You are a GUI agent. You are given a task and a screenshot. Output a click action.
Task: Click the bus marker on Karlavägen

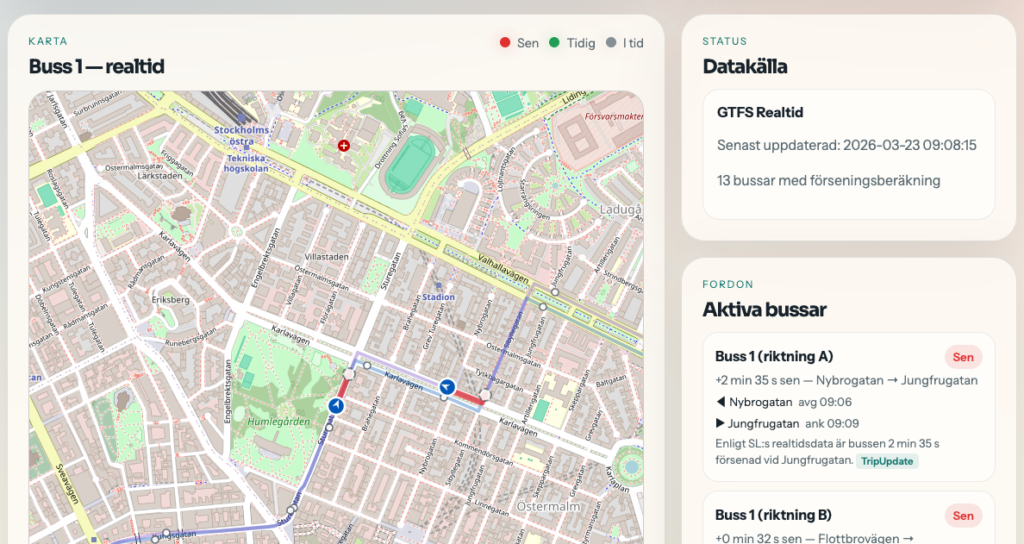[x=448, y=387]
